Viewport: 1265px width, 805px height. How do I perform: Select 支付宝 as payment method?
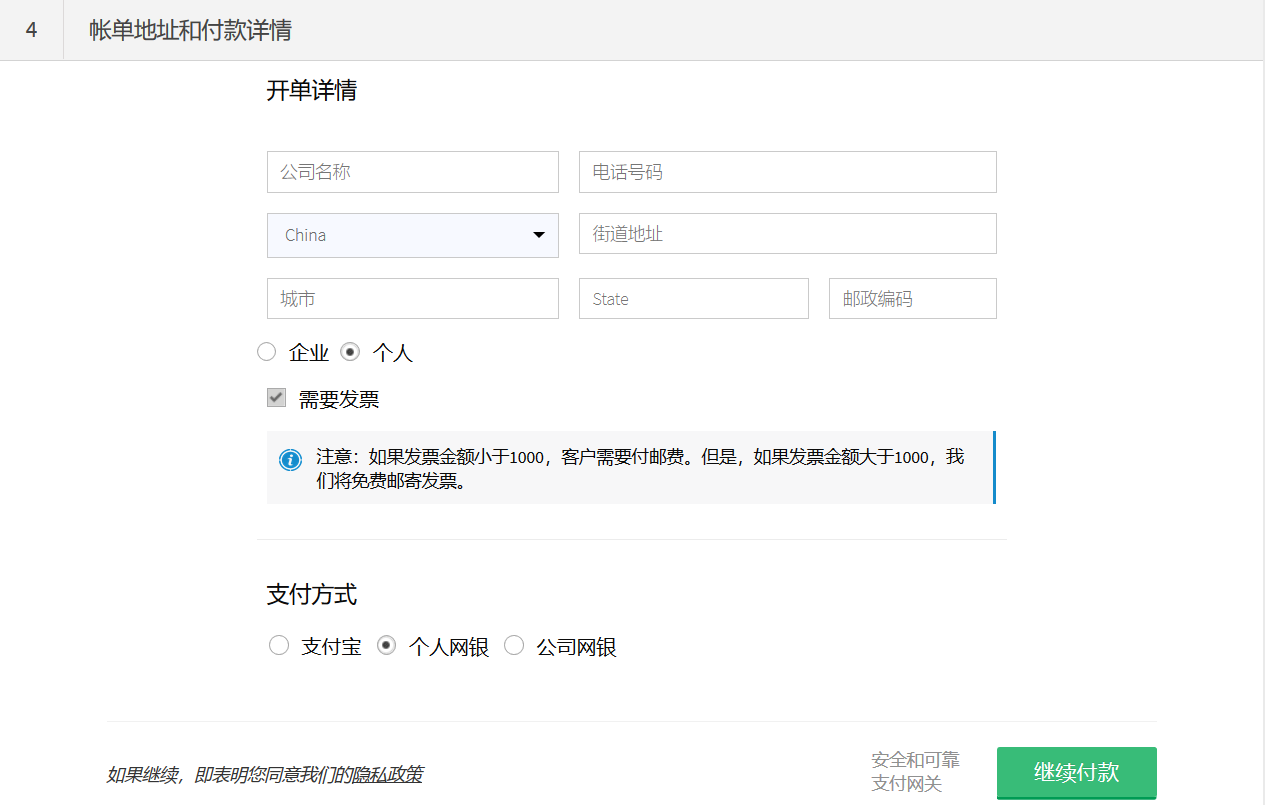click(x=279, y=646)
